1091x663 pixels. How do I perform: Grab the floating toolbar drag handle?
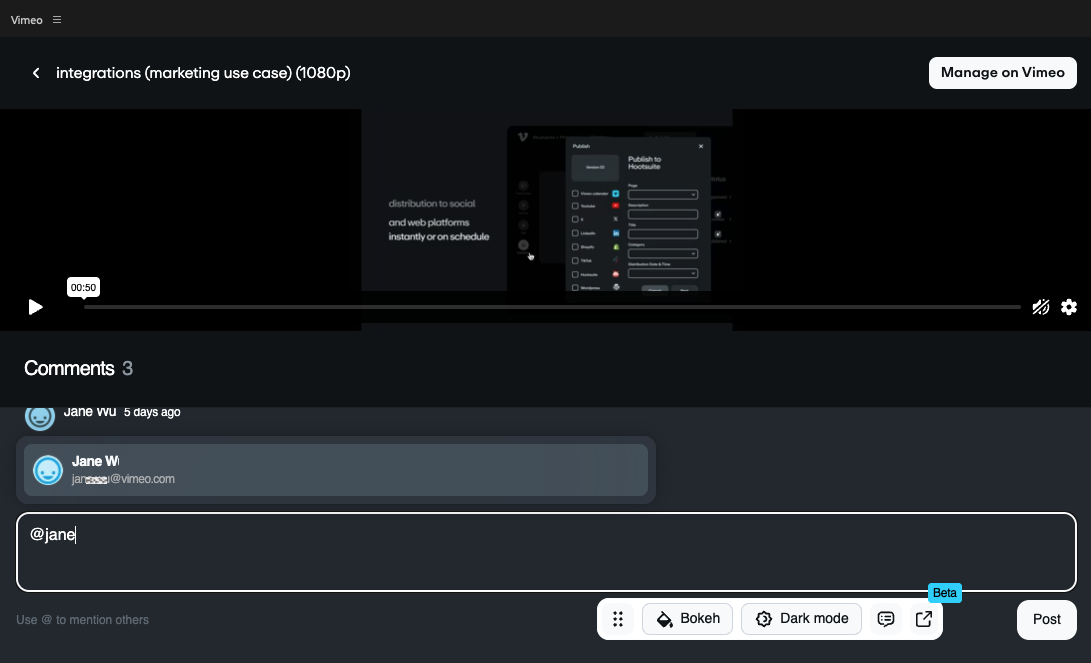coord(618,619)
